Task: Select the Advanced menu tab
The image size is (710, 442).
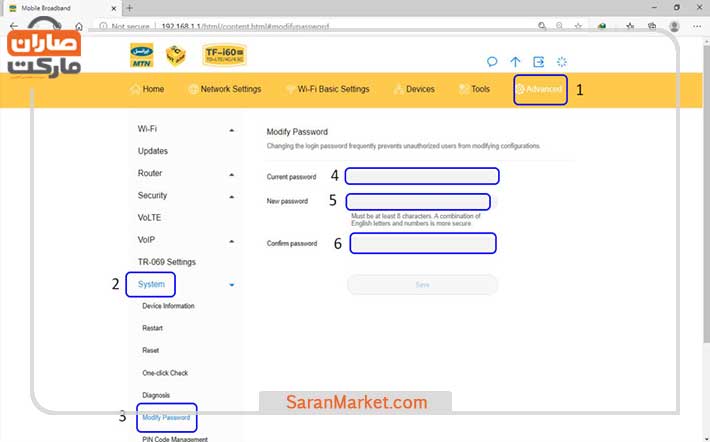Action: tap(539, 89)
